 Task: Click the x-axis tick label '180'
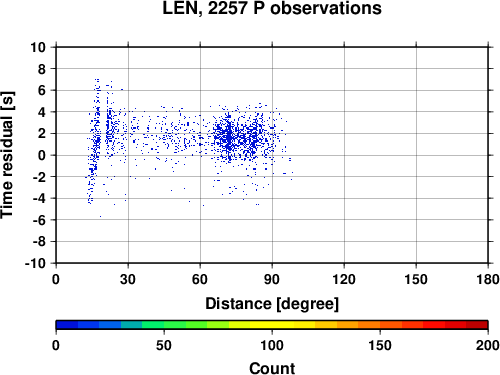[488, 279]
